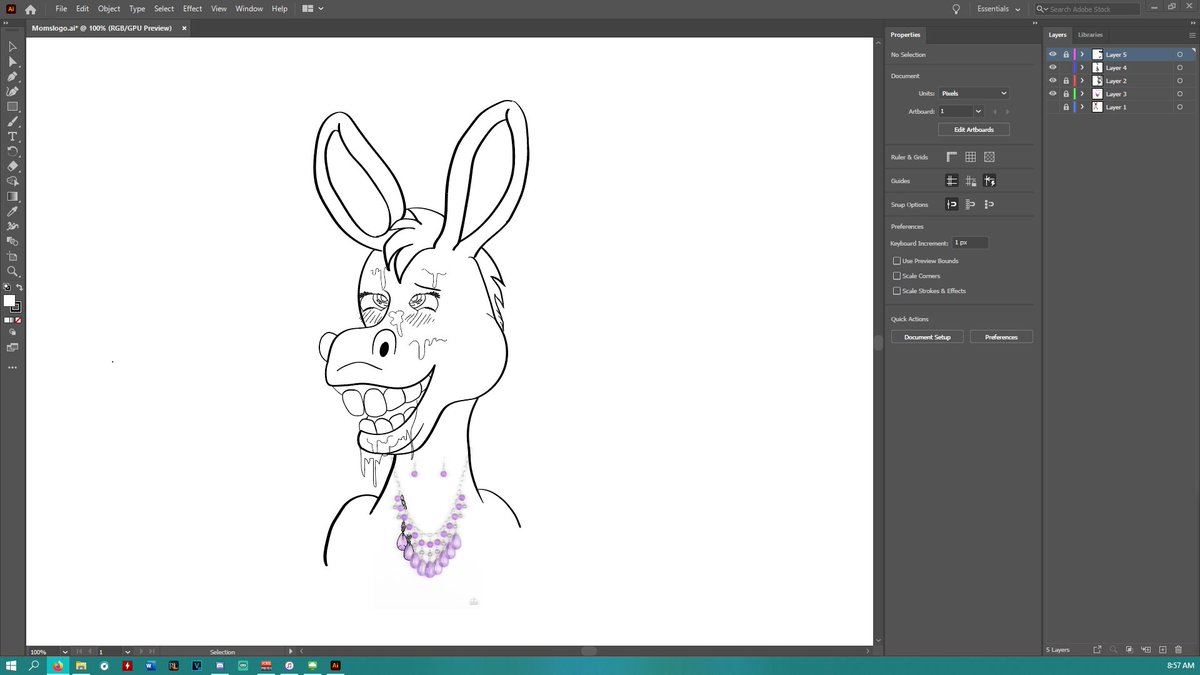
Task: Switch to the Libraries tab
Action: pos(1090,35)
